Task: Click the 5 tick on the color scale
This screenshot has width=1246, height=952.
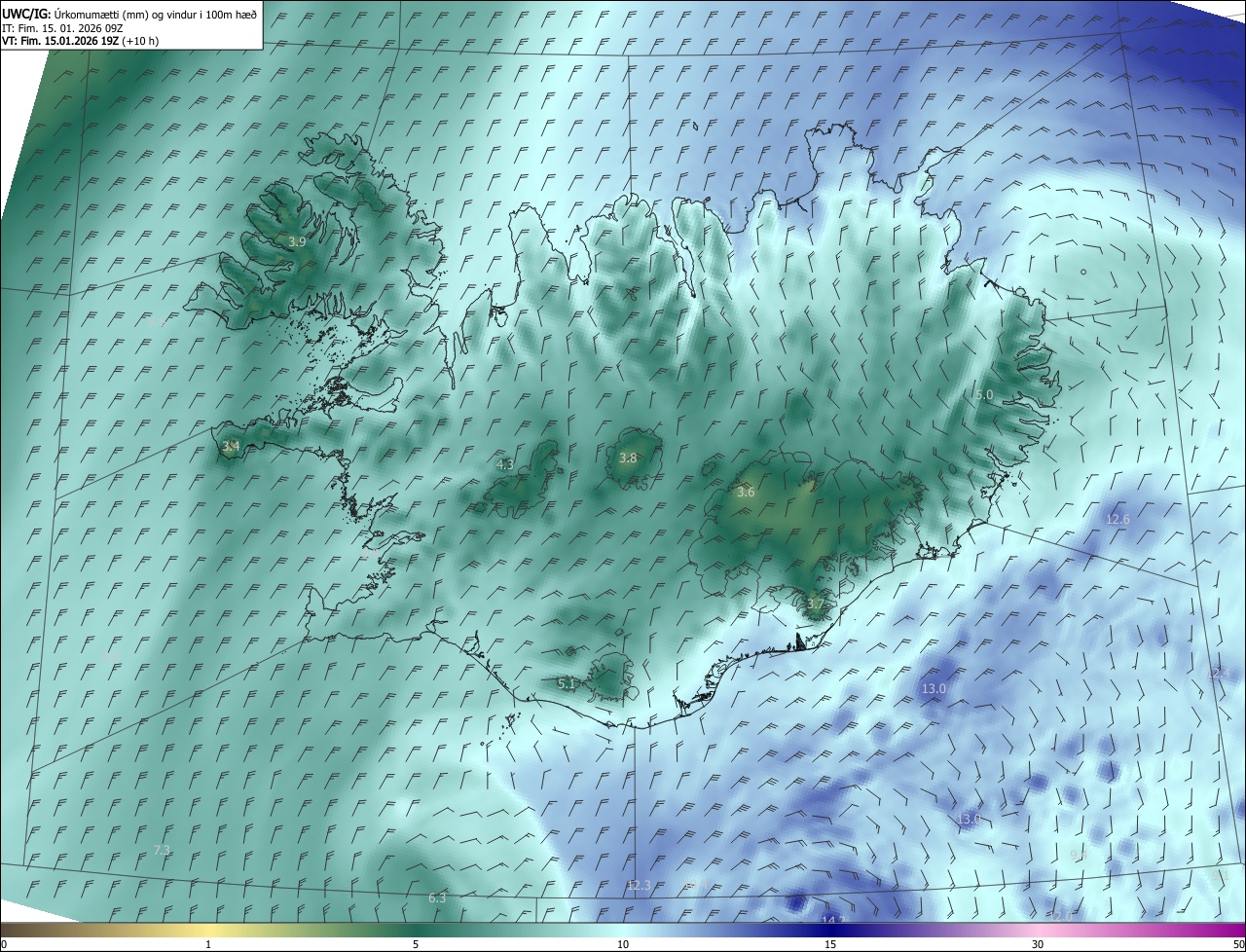Action: click(x=416, y=944)
